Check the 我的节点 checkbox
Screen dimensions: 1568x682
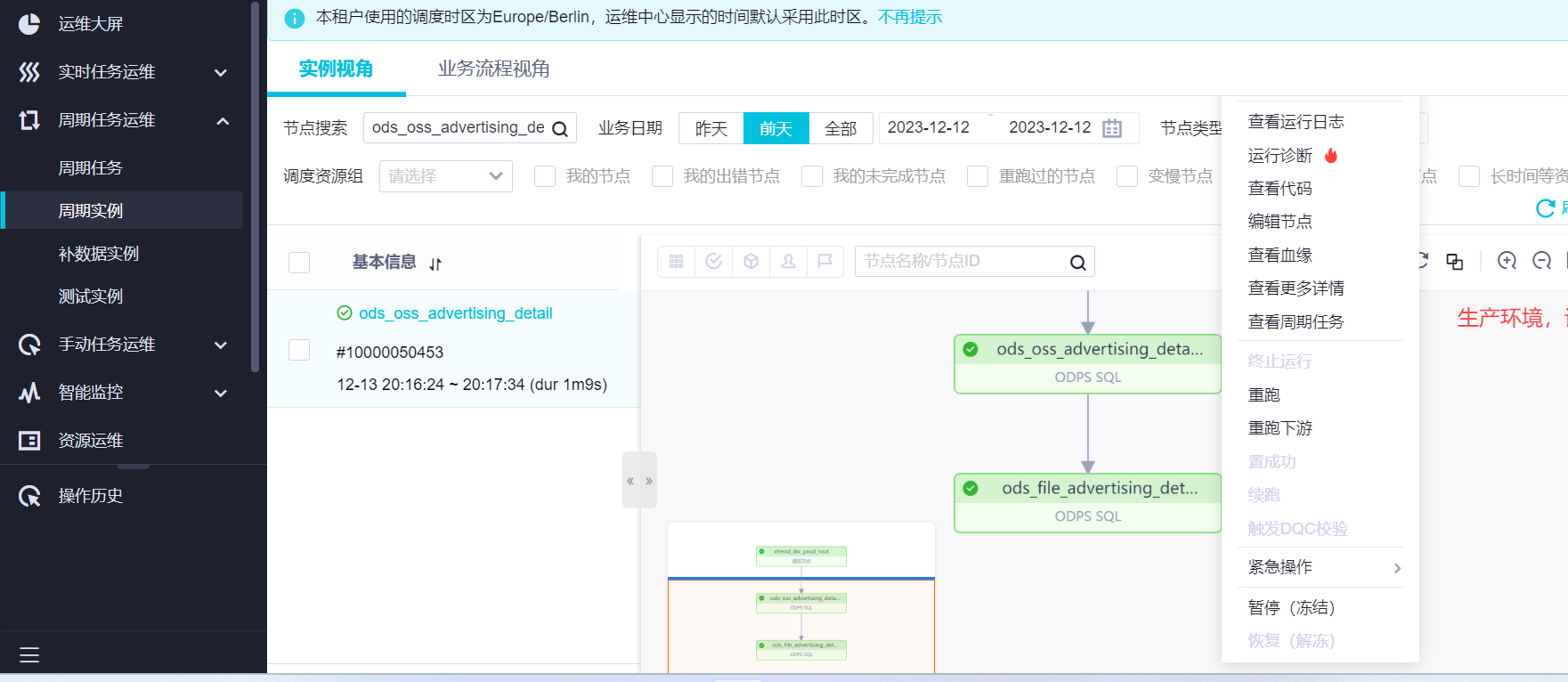pos(545,176)
